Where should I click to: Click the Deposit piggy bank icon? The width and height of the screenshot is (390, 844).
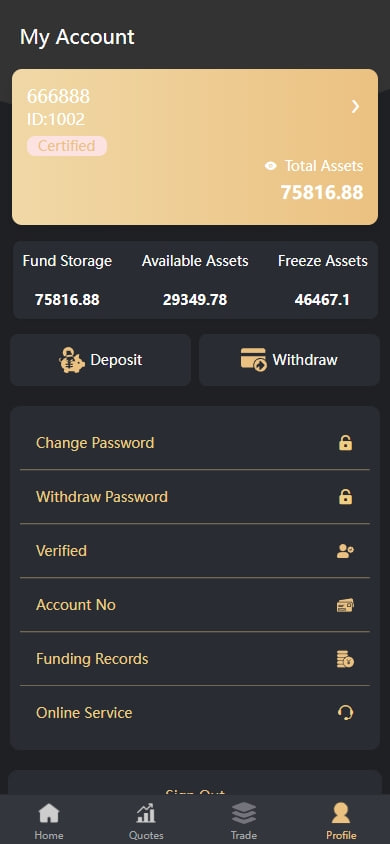[x=72, y=360]
